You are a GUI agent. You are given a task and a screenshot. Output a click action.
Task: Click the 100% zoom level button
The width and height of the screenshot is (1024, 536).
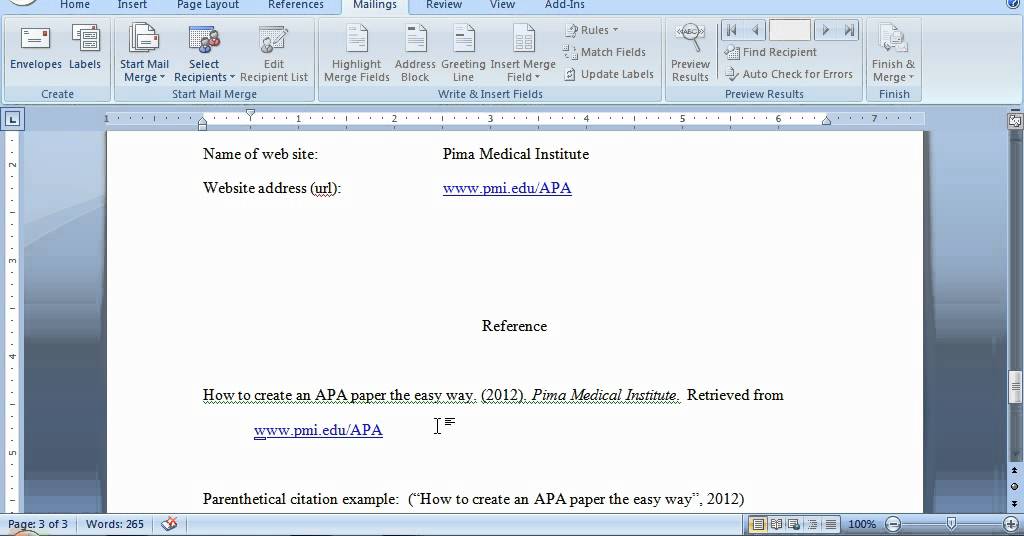[861, 524]
